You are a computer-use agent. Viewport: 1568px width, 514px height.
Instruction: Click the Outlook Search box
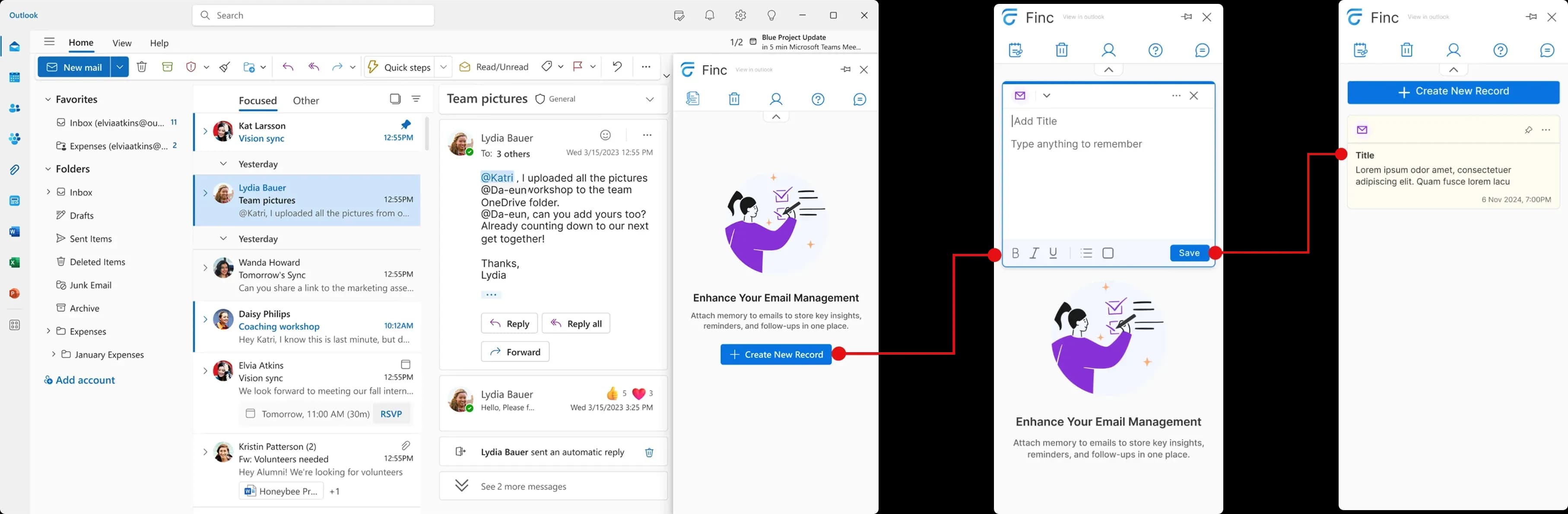313,15
